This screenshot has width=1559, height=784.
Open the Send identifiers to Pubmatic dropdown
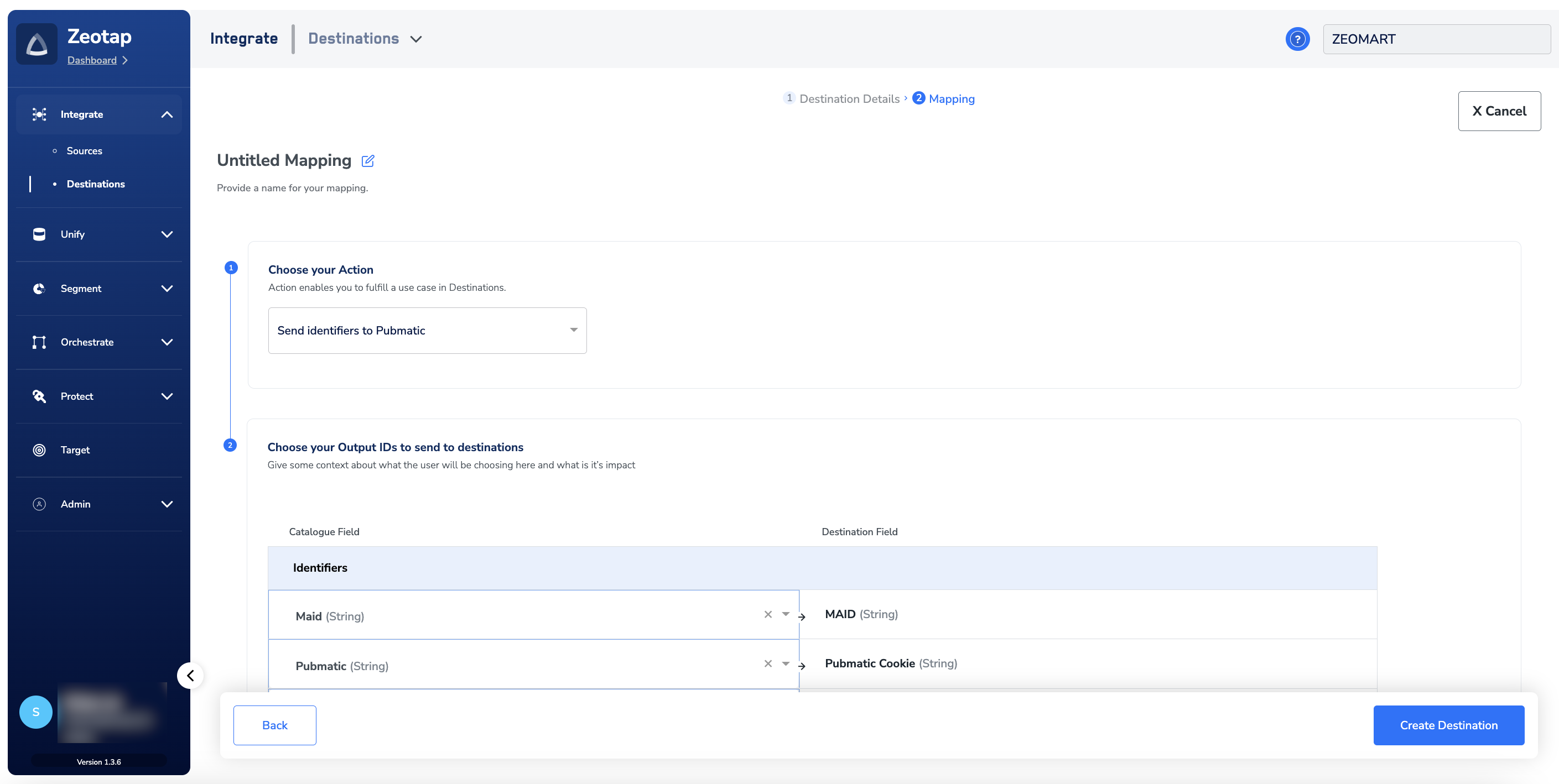point(427,330)
